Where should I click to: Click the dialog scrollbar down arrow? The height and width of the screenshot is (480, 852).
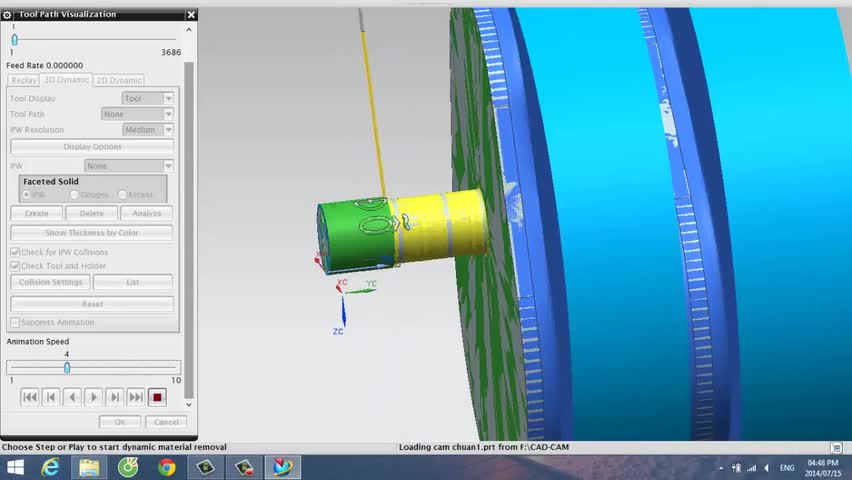point(189,404)
